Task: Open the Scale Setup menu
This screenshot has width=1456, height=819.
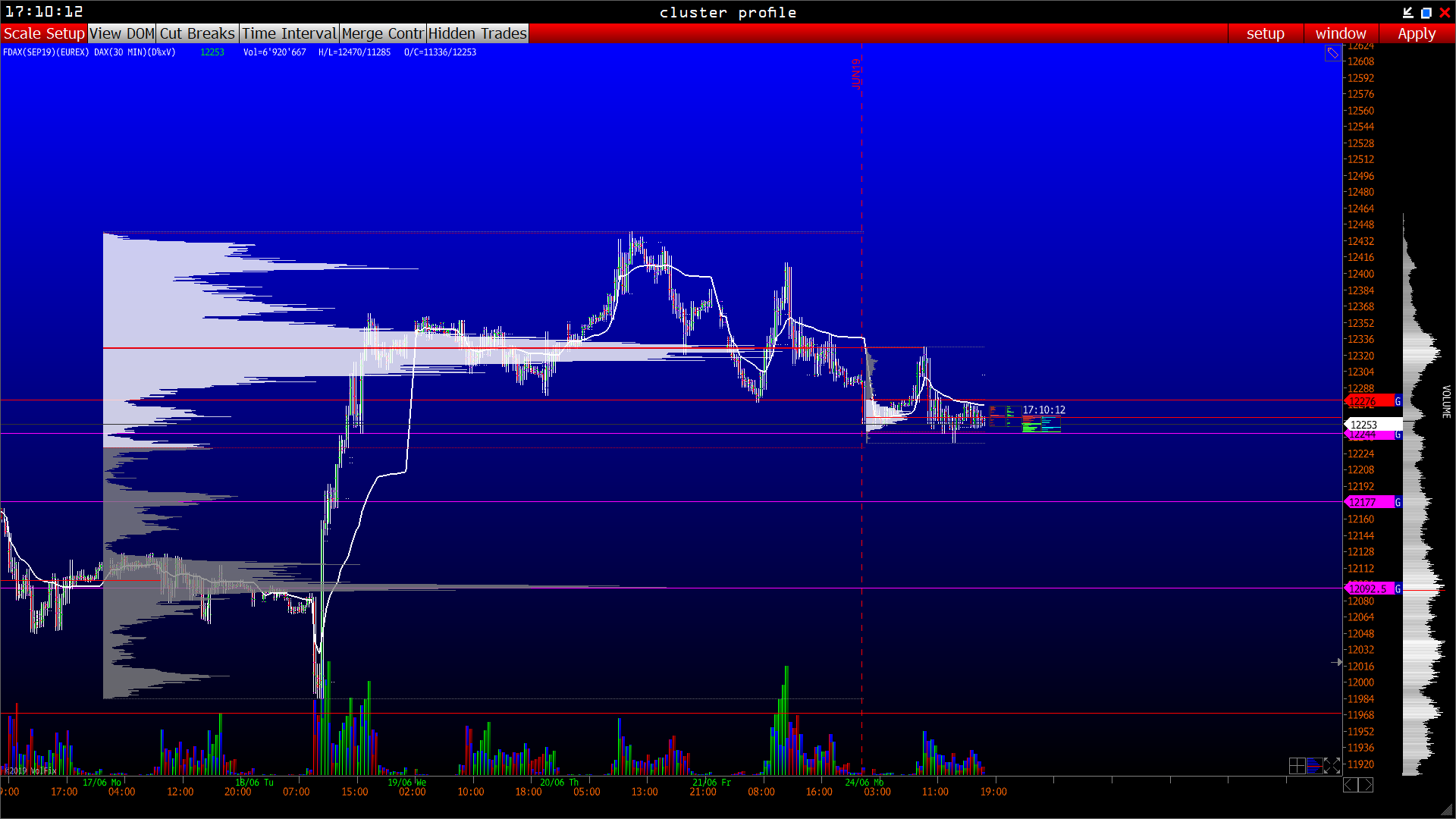Action: pyautogui.click(x=44, y=33)
